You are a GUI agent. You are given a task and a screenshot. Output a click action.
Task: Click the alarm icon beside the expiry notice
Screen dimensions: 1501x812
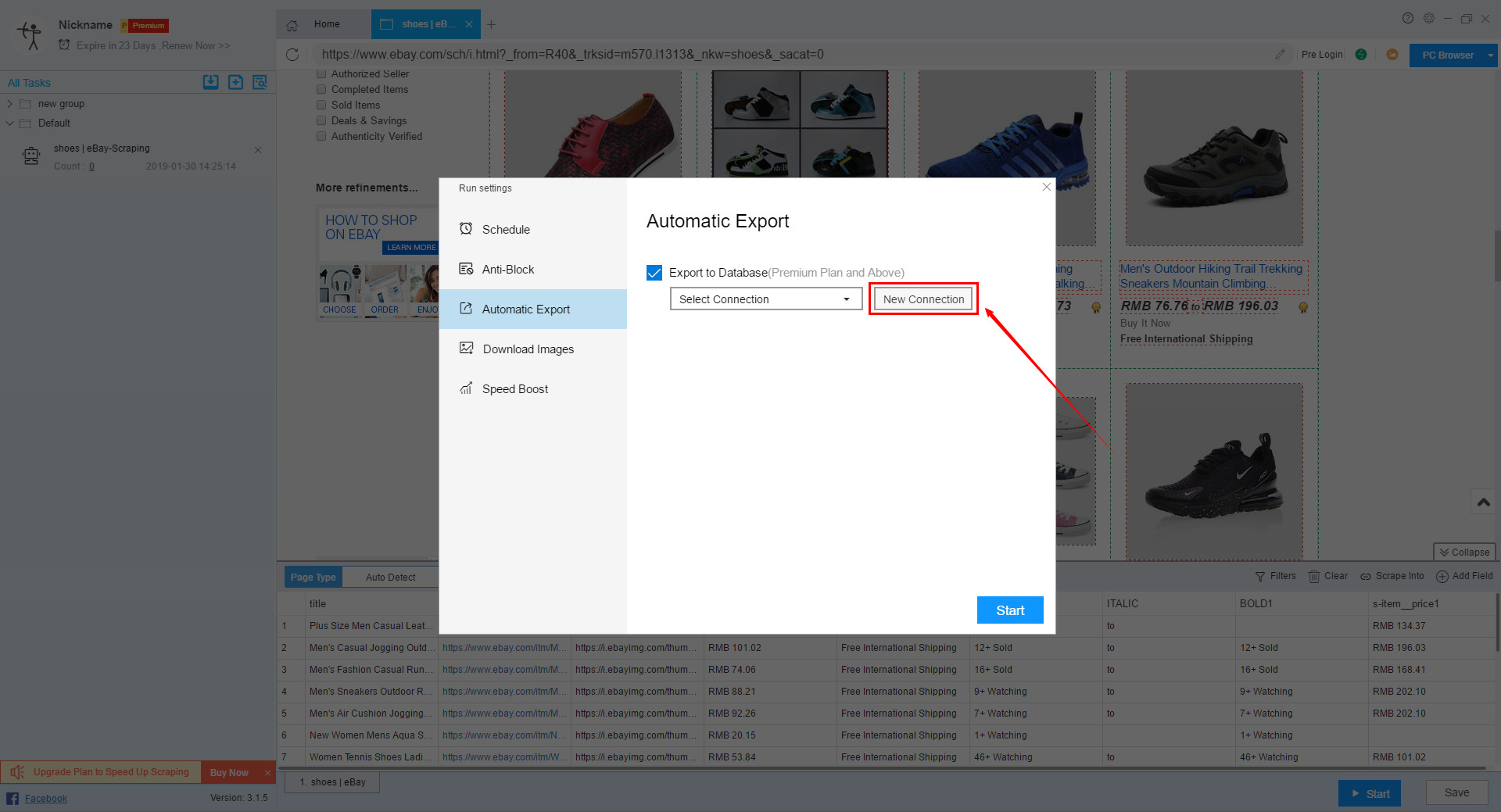(64, 45)
